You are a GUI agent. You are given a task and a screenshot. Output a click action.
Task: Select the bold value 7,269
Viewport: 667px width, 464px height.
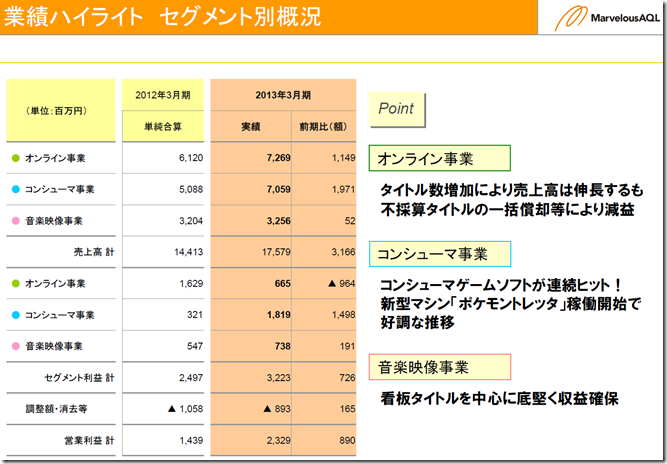pyautogui.click(x=279, y=158)
